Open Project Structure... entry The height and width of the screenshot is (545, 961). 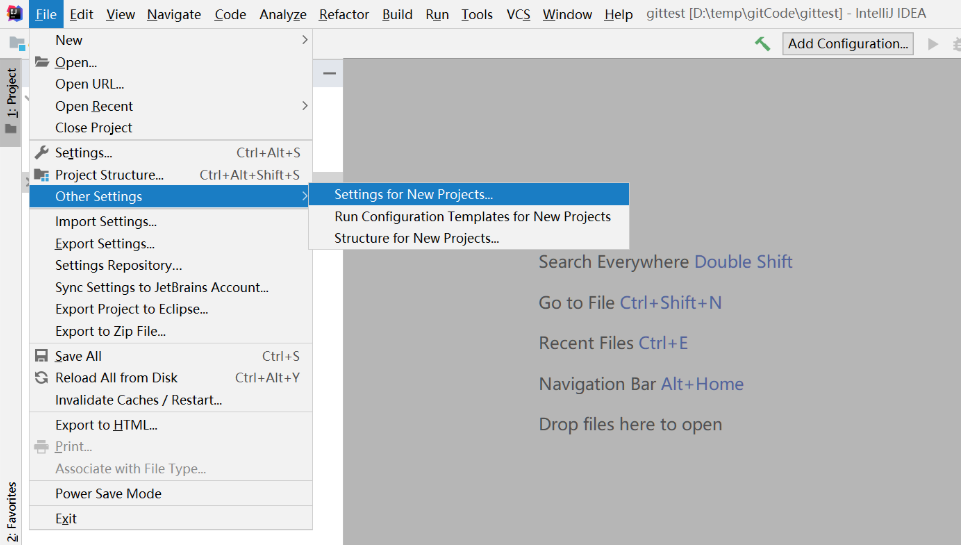pyautogui.click(x=171, y=175)
